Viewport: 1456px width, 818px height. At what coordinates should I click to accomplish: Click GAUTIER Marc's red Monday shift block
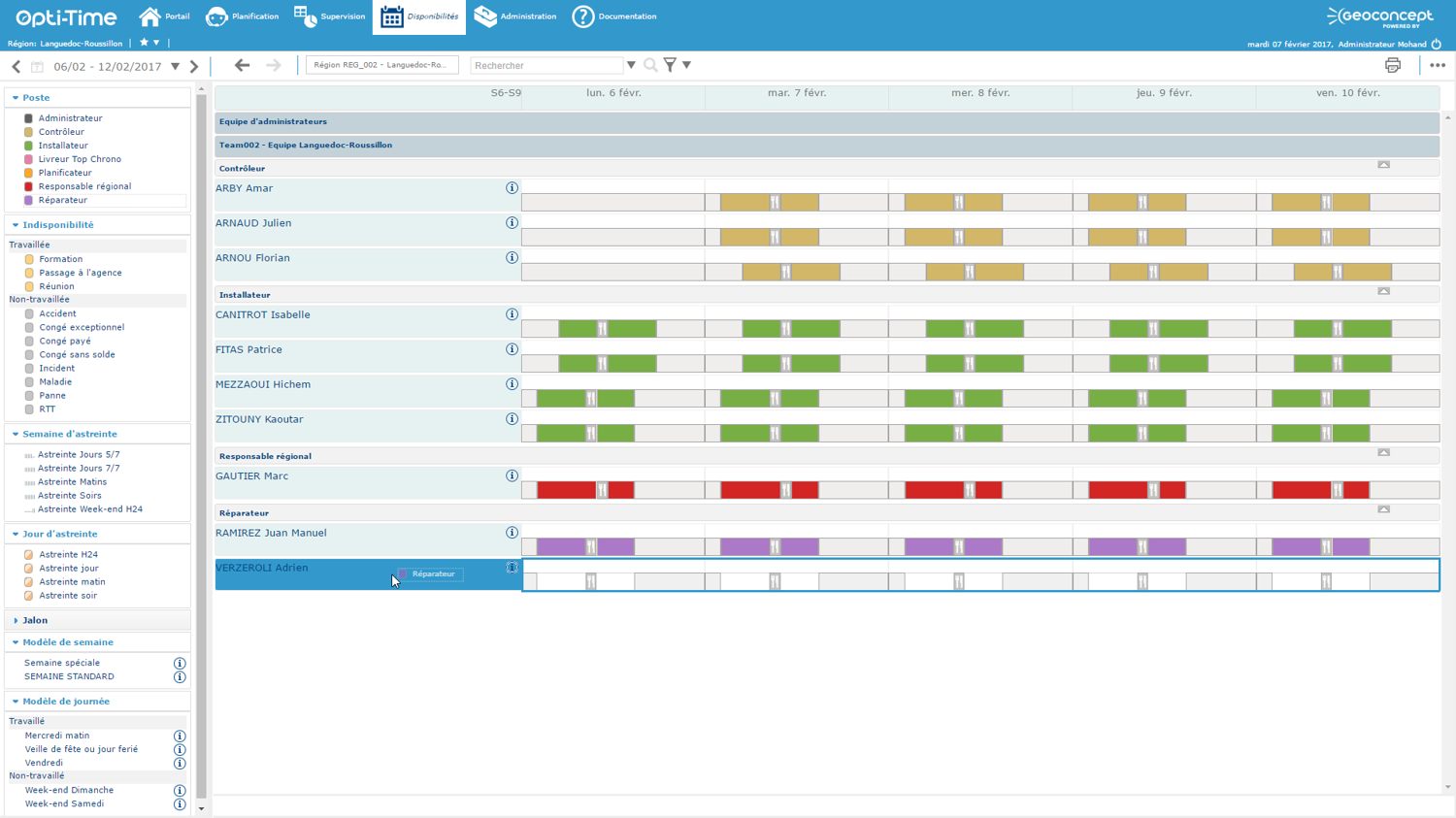click(566, 490)
